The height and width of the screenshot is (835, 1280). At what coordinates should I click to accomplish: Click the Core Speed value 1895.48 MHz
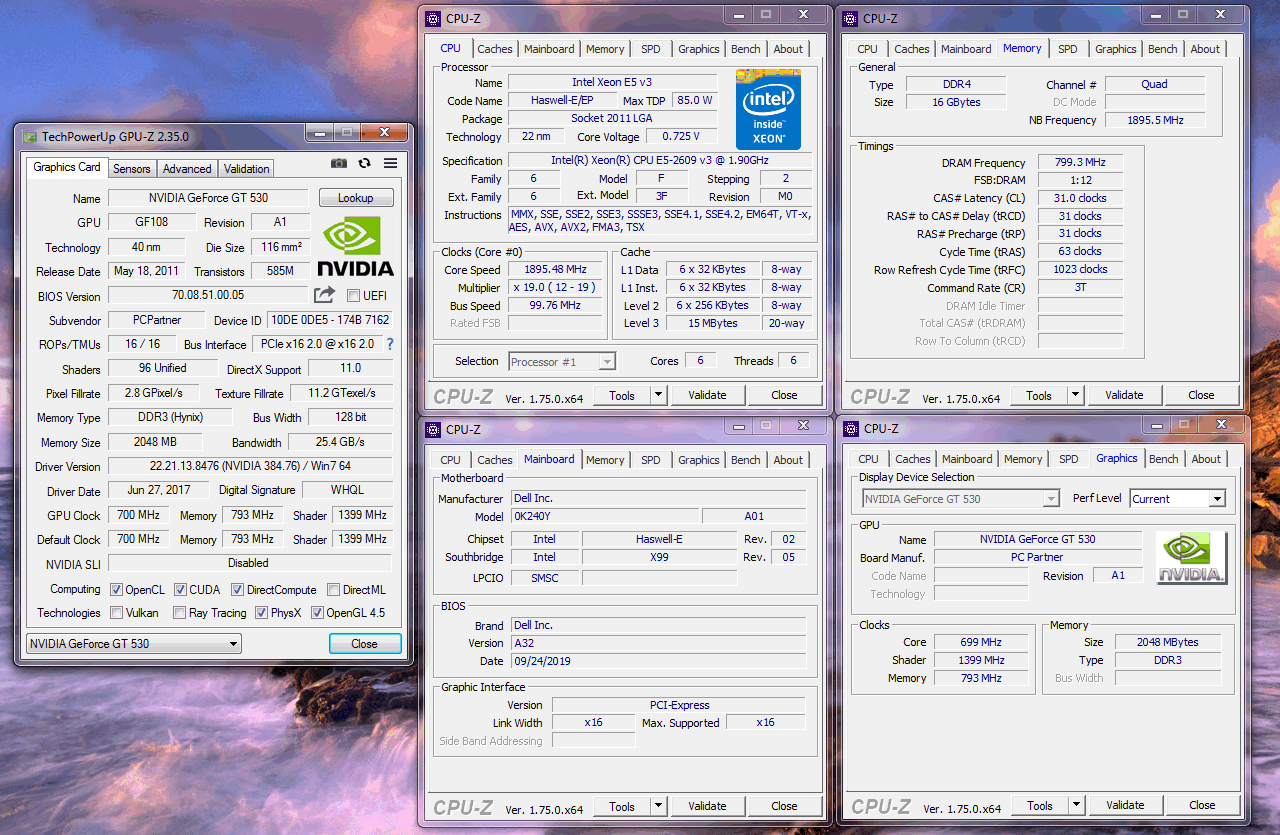pos(556,270)
